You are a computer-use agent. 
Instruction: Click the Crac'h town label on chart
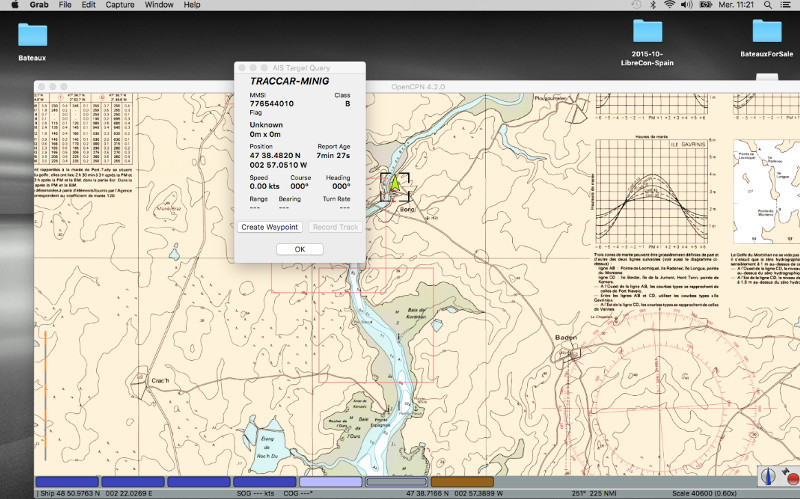[x=160, y=381]
